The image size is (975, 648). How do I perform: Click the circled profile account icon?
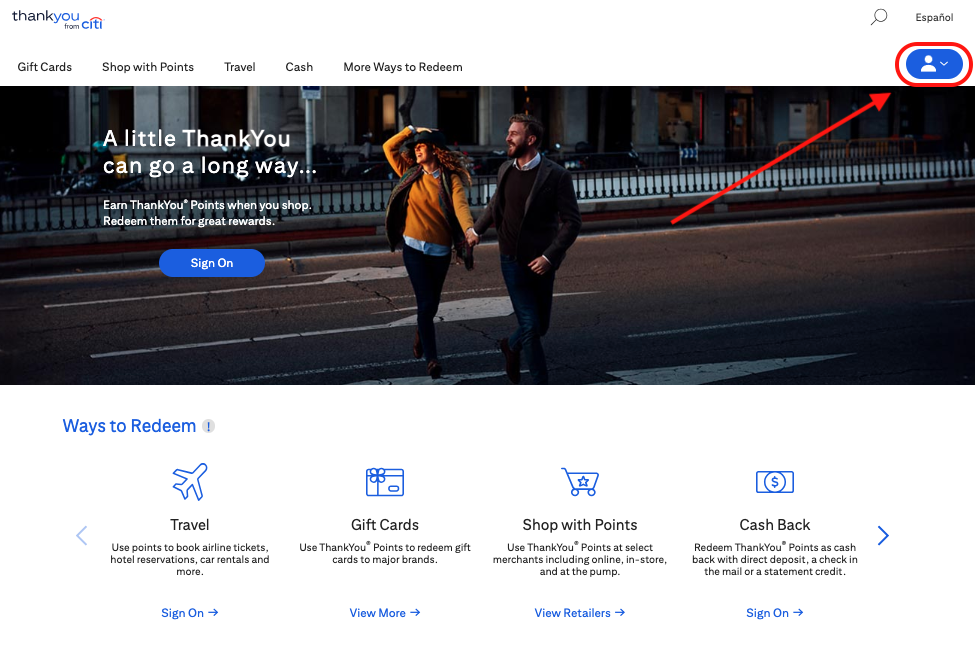pos(928,63)
